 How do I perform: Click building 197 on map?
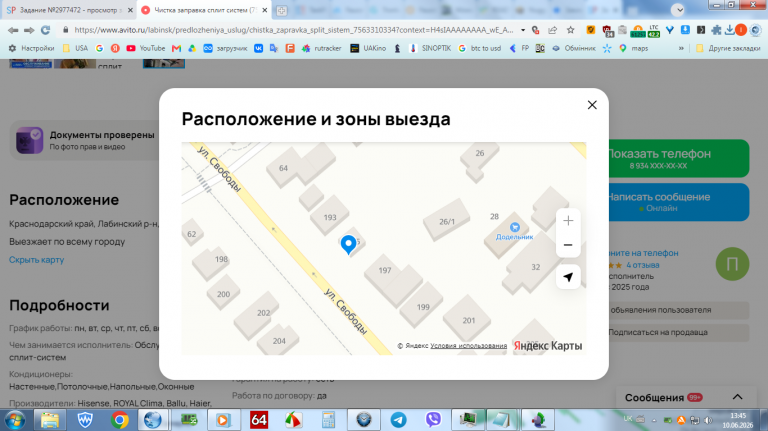(x=385, y=270)
